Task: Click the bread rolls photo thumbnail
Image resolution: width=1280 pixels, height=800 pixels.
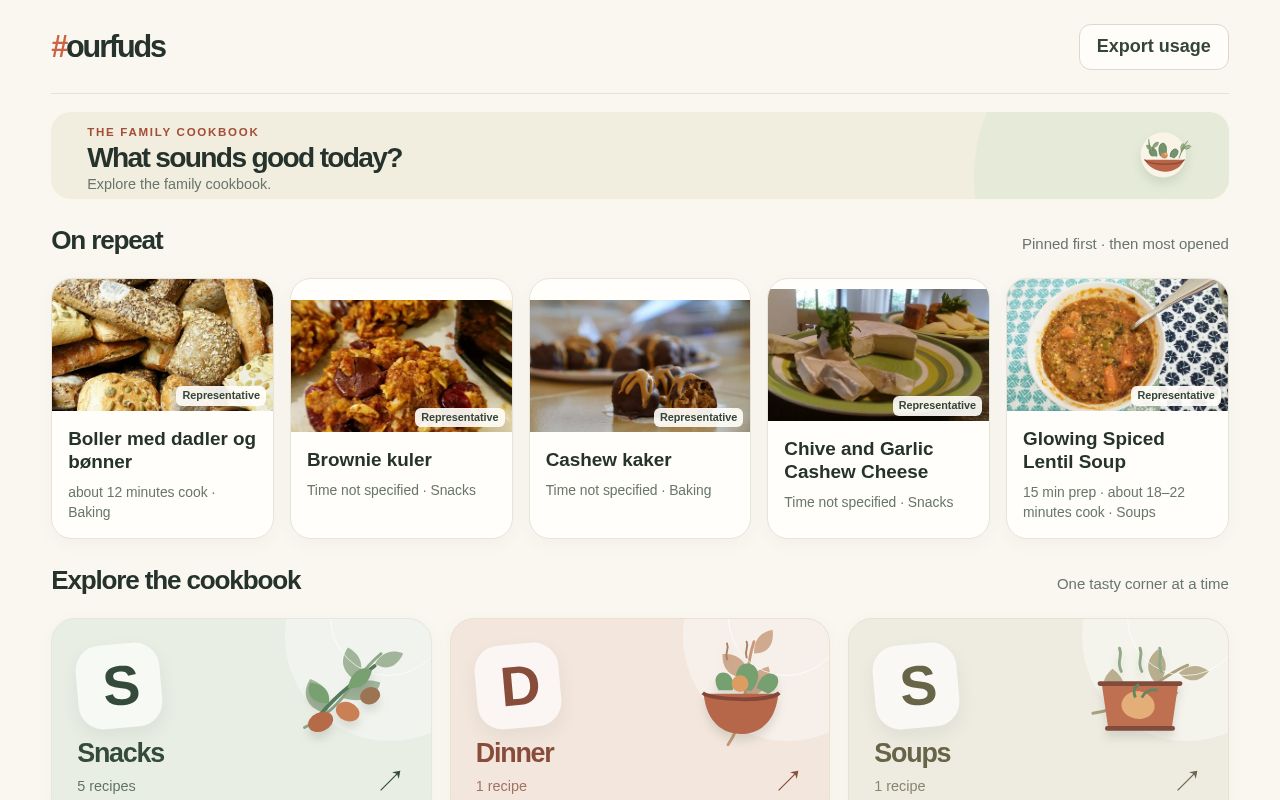Action: pyautogui.click(x=162, y=345)
